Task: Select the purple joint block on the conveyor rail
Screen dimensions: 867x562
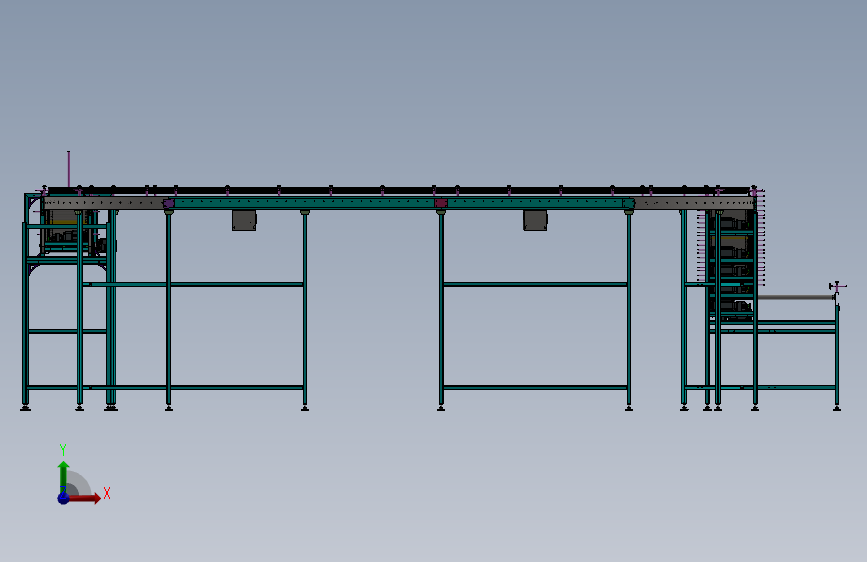Action: (169, 203)
